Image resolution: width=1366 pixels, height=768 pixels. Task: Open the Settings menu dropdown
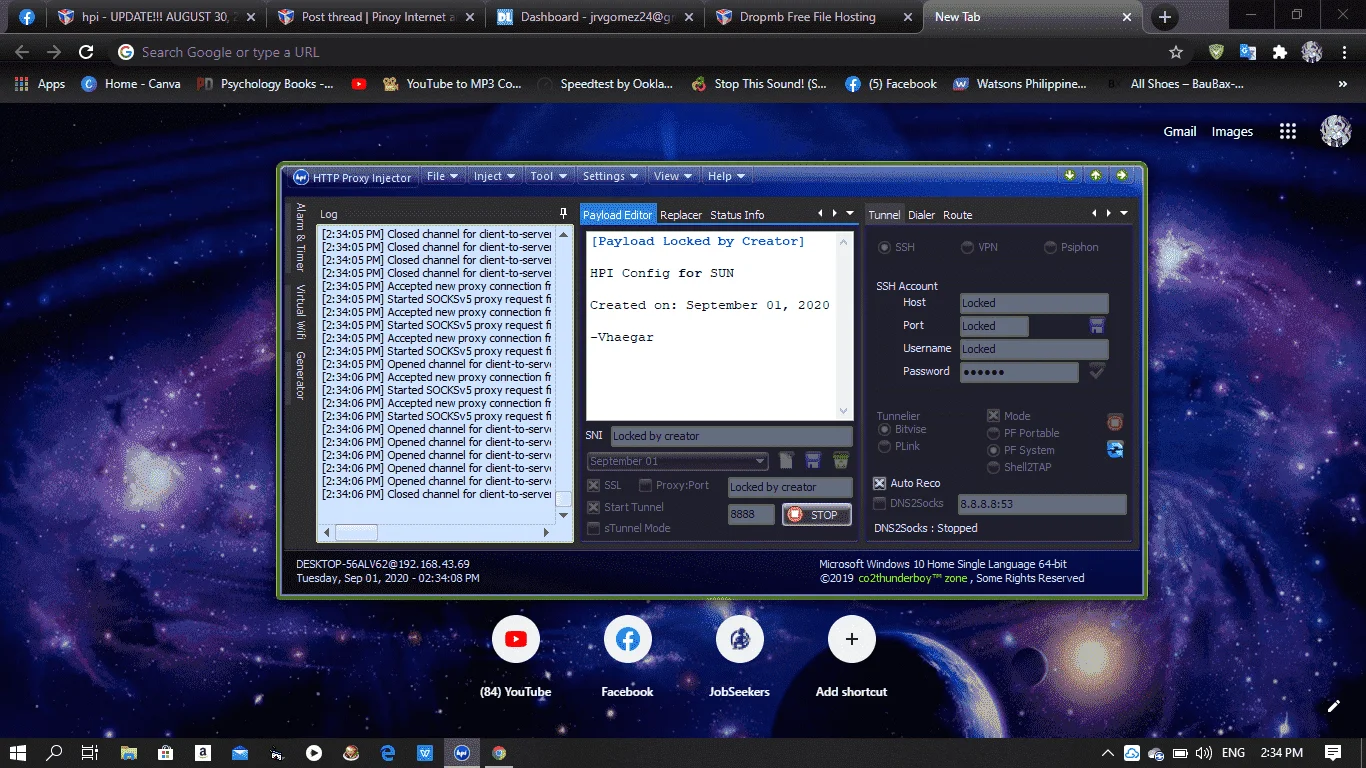click(611, 176)
